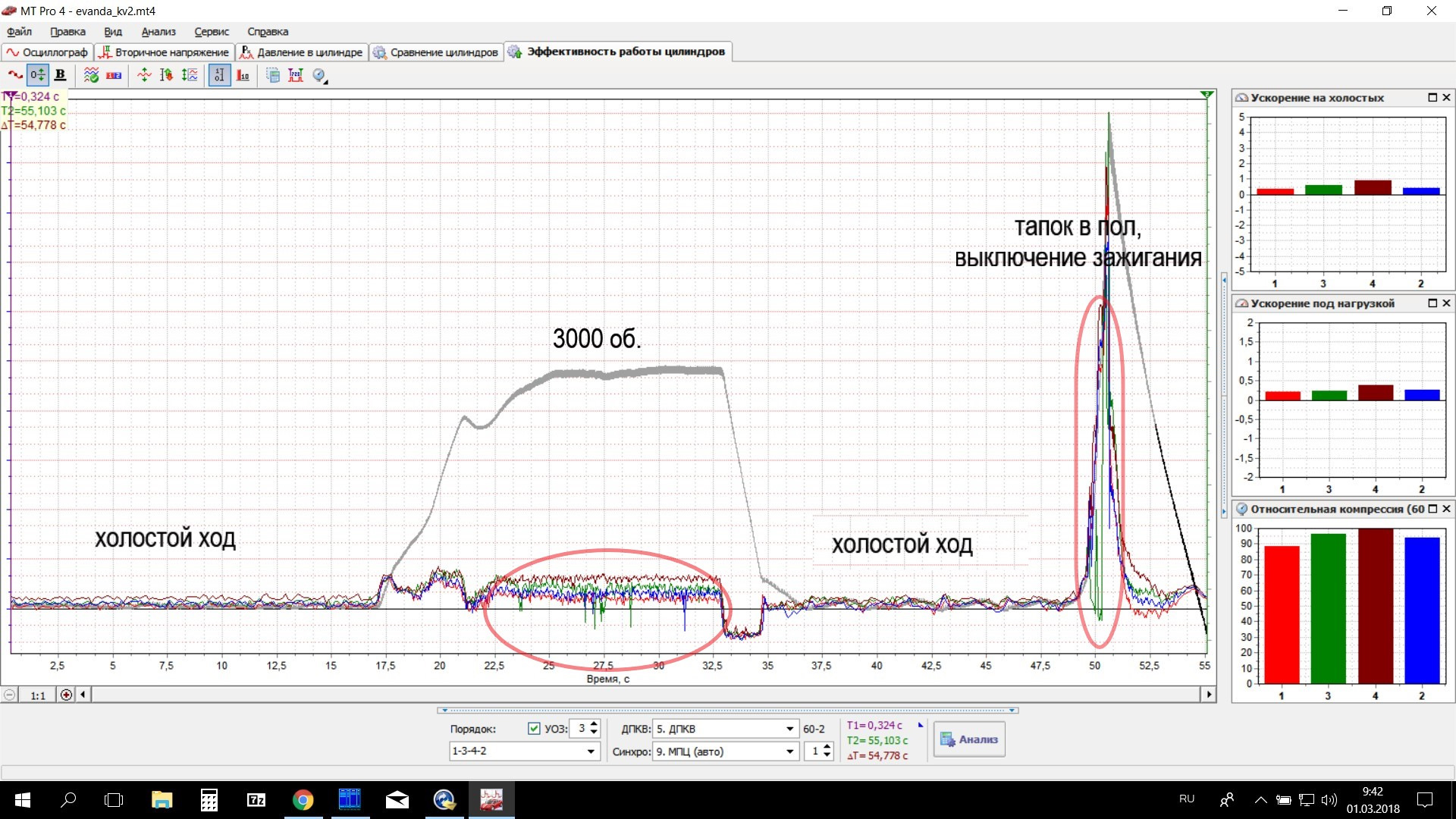The image size is (1456, 819).
Task: Toggle the bold B toolbar button
Action: (60, 75)
